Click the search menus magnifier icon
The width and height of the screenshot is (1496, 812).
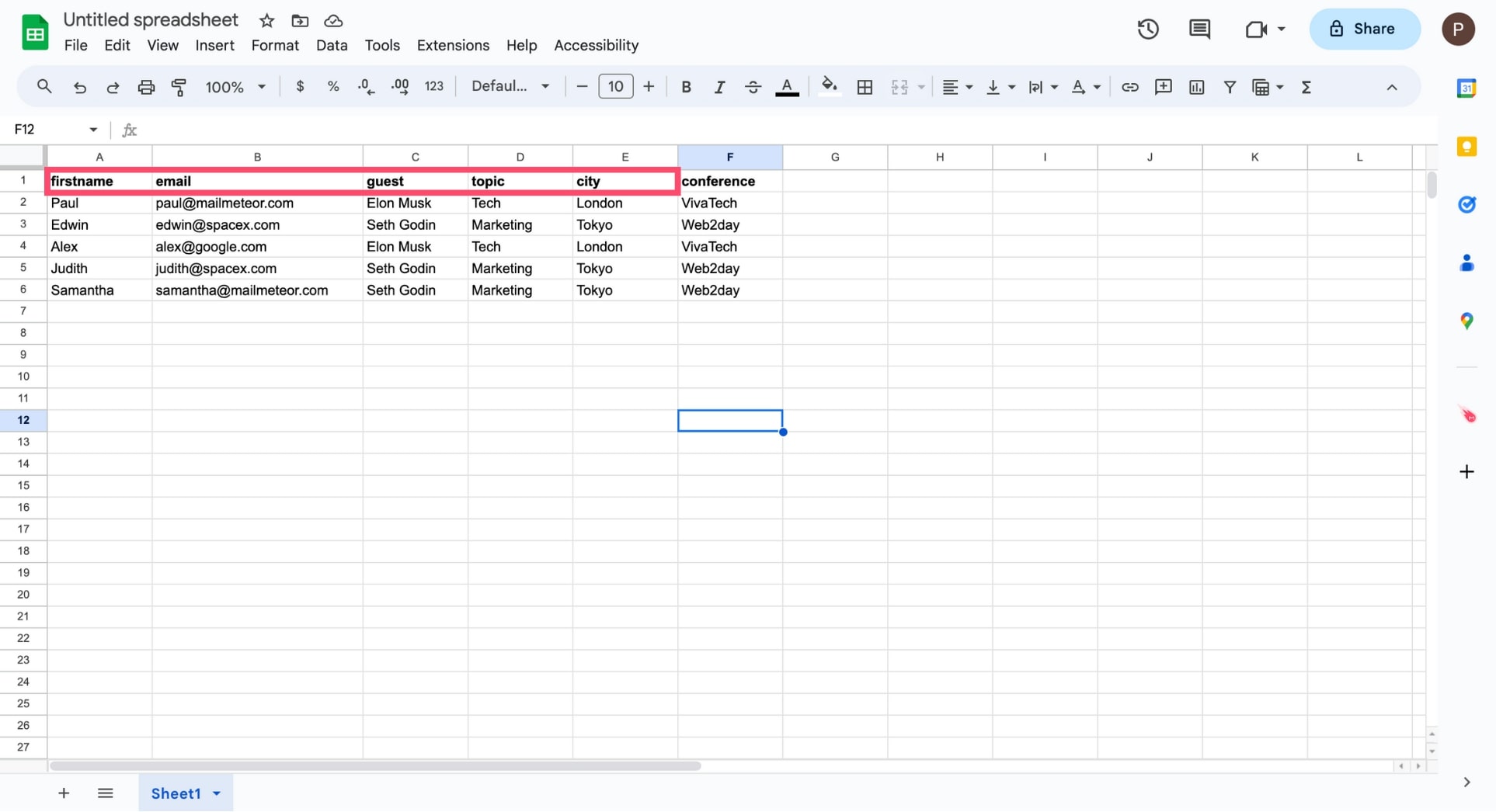click(44, 87)
